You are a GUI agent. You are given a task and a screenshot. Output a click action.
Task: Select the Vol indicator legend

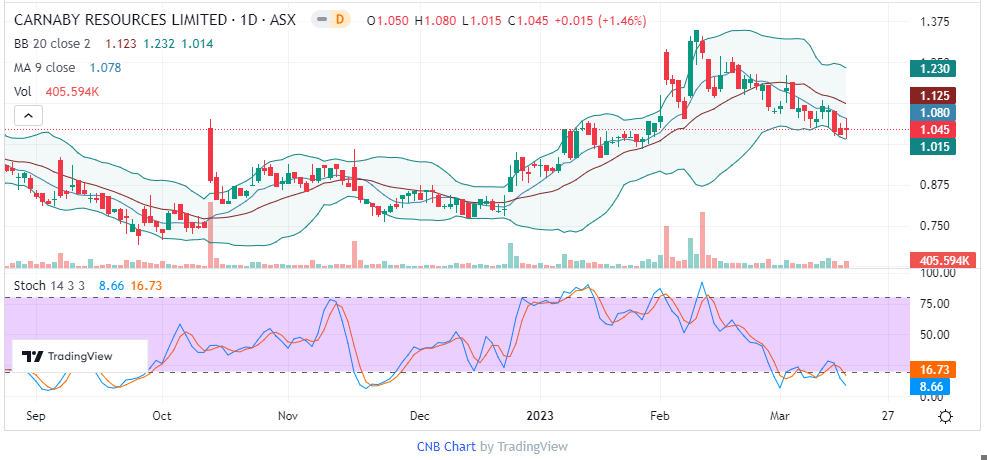tap(23, 92)
